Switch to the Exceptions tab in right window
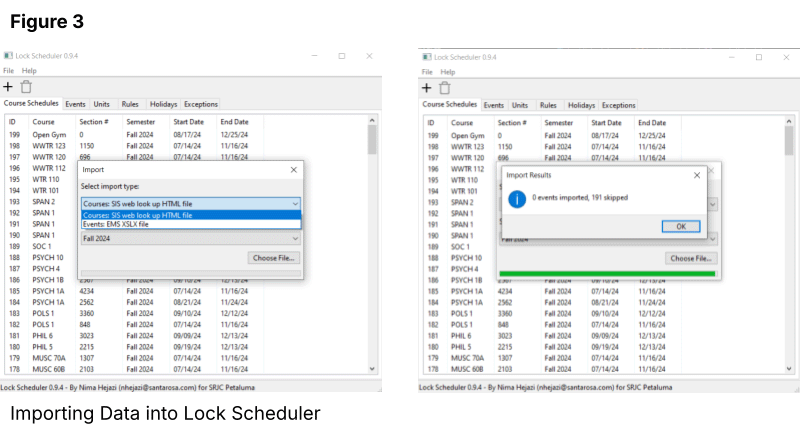The image size is (800, 438). coord(618,104)
